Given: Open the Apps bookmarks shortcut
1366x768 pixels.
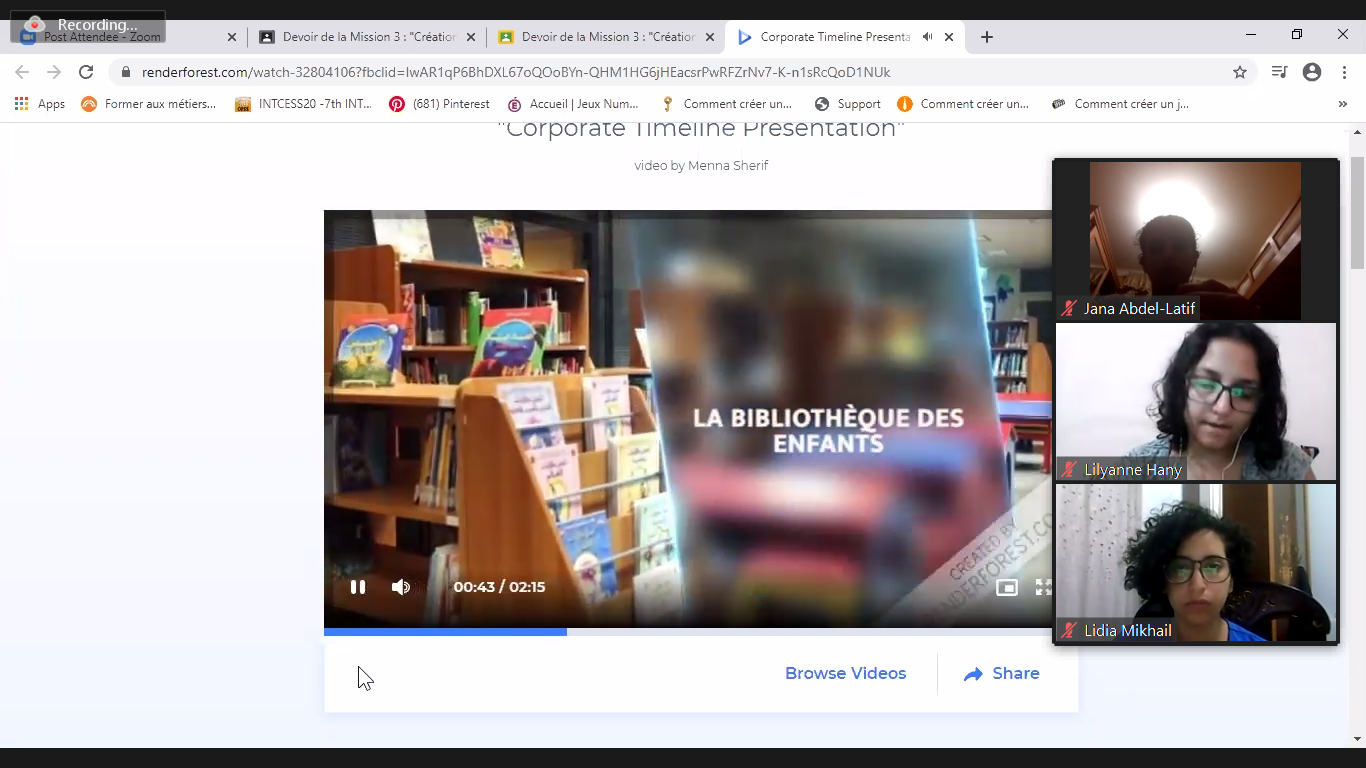Looking at the screenshot, I should coord(40,104).
